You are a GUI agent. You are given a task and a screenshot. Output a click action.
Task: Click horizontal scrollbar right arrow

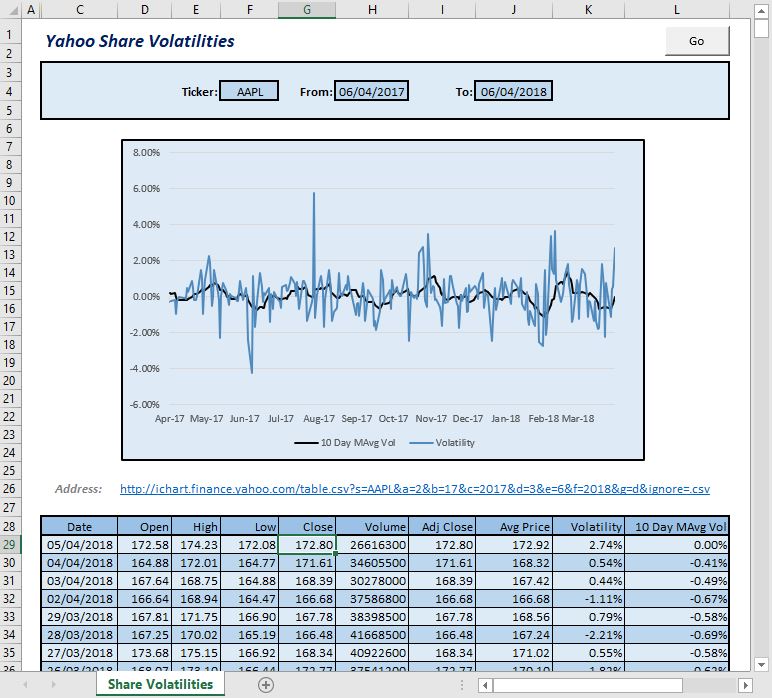tap(745, 685)
